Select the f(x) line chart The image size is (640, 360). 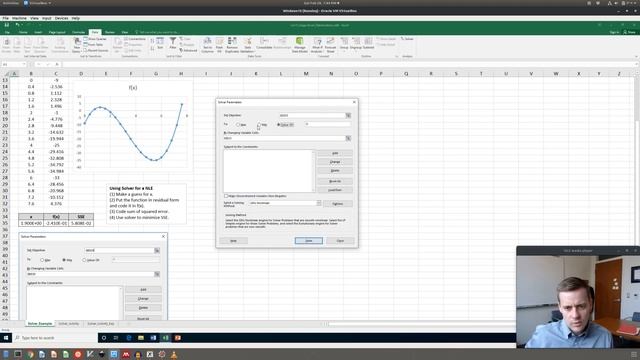pyautogui.click(x=133, y=126)
